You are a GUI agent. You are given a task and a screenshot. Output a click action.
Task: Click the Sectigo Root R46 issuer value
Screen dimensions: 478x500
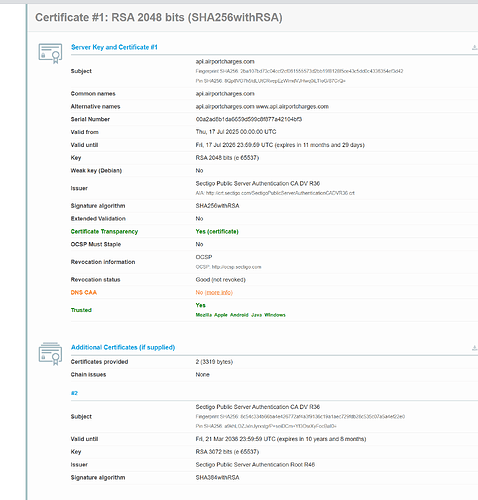click(255, 465)
